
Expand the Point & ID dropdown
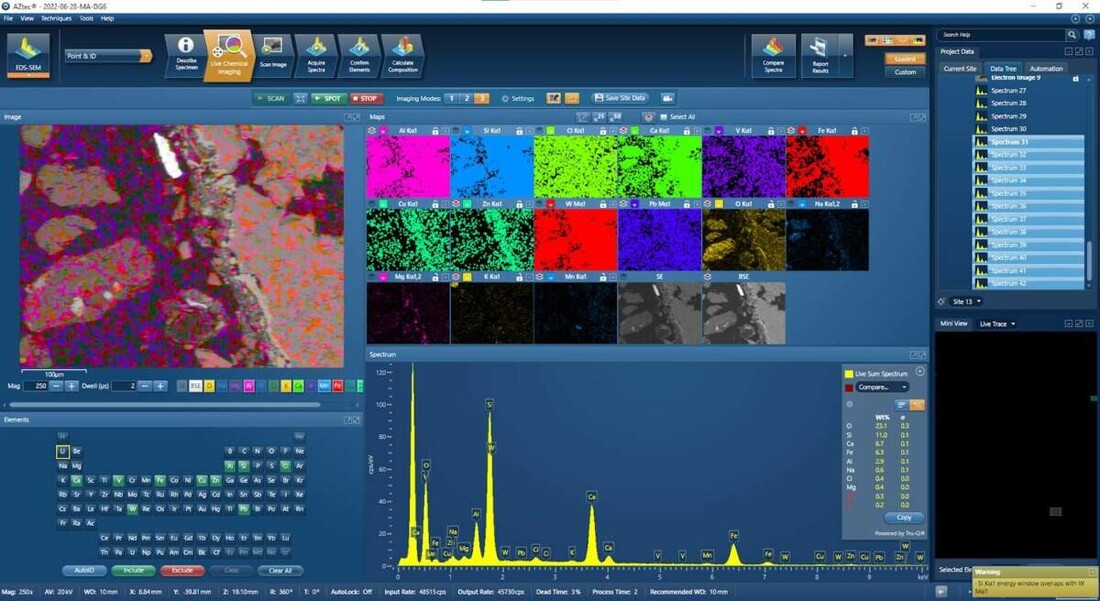tap(145, 56)
